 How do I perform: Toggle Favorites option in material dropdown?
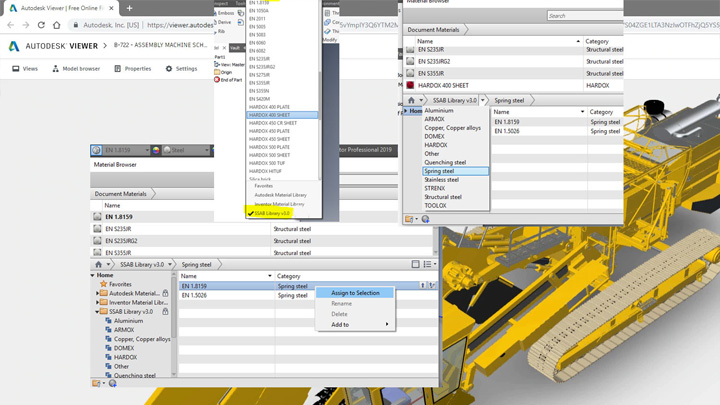[264, 186]
